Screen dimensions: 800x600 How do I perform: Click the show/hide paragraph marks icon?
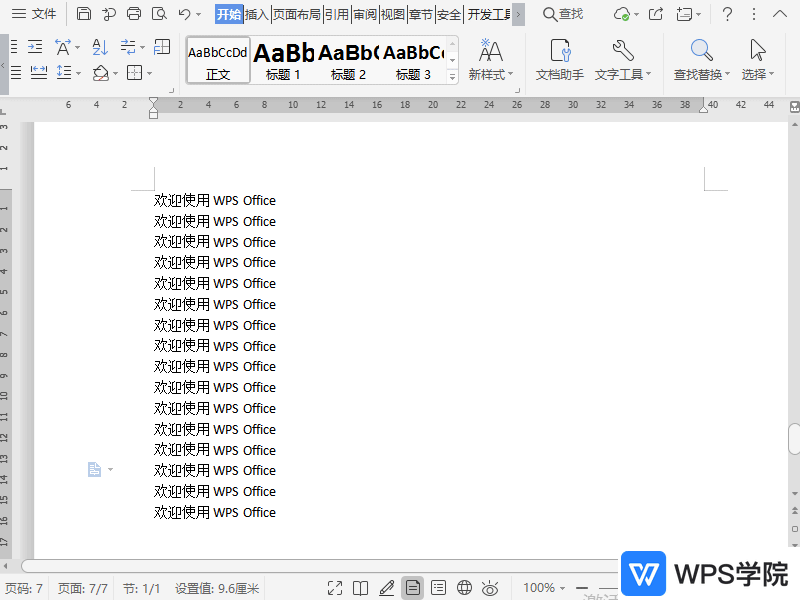tap(128, 47)
